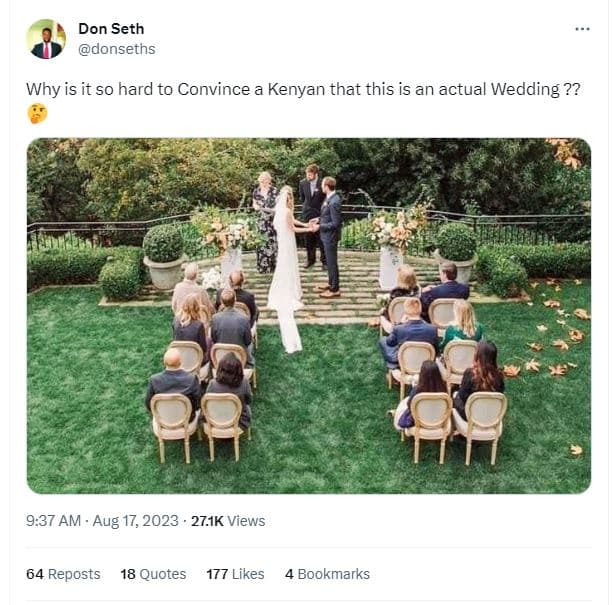The image size is (613, 605).
Task: Open the 18 Quotes list
Action: [x=153, y=574]
